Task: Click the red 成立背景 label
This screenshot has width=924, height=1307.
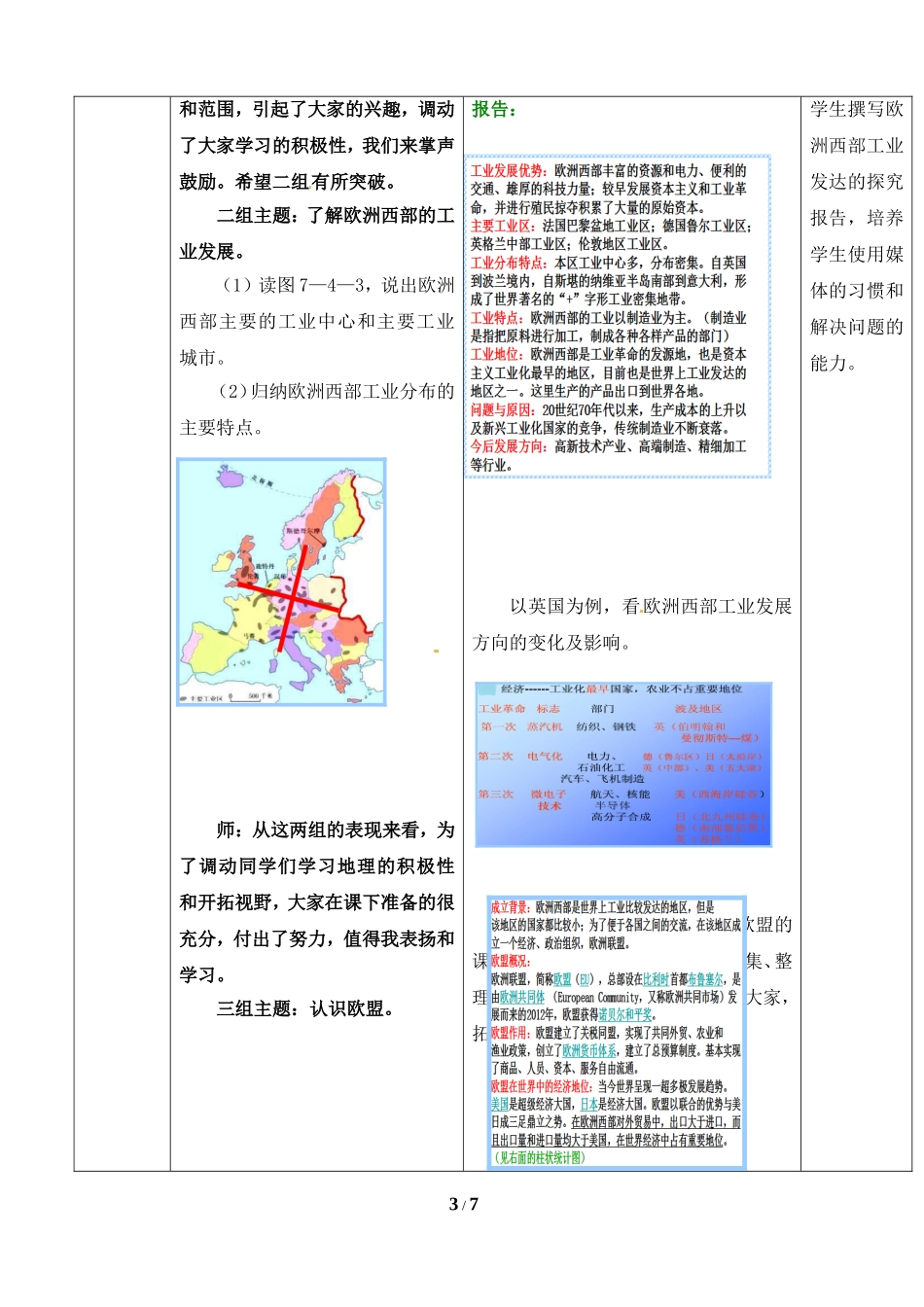Action: point(510,907)
